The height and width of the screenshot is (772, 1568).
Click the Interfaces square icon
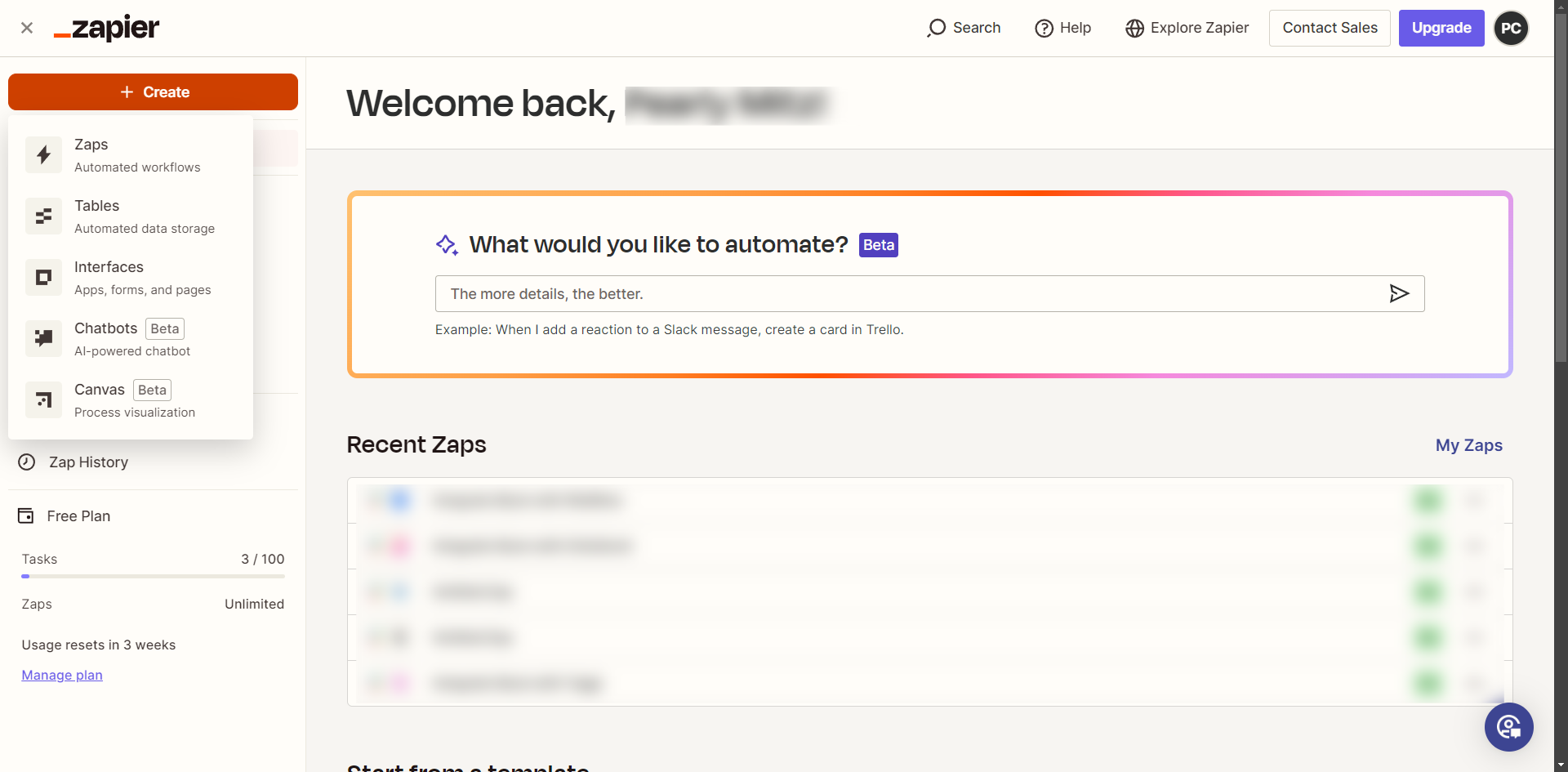43,278
